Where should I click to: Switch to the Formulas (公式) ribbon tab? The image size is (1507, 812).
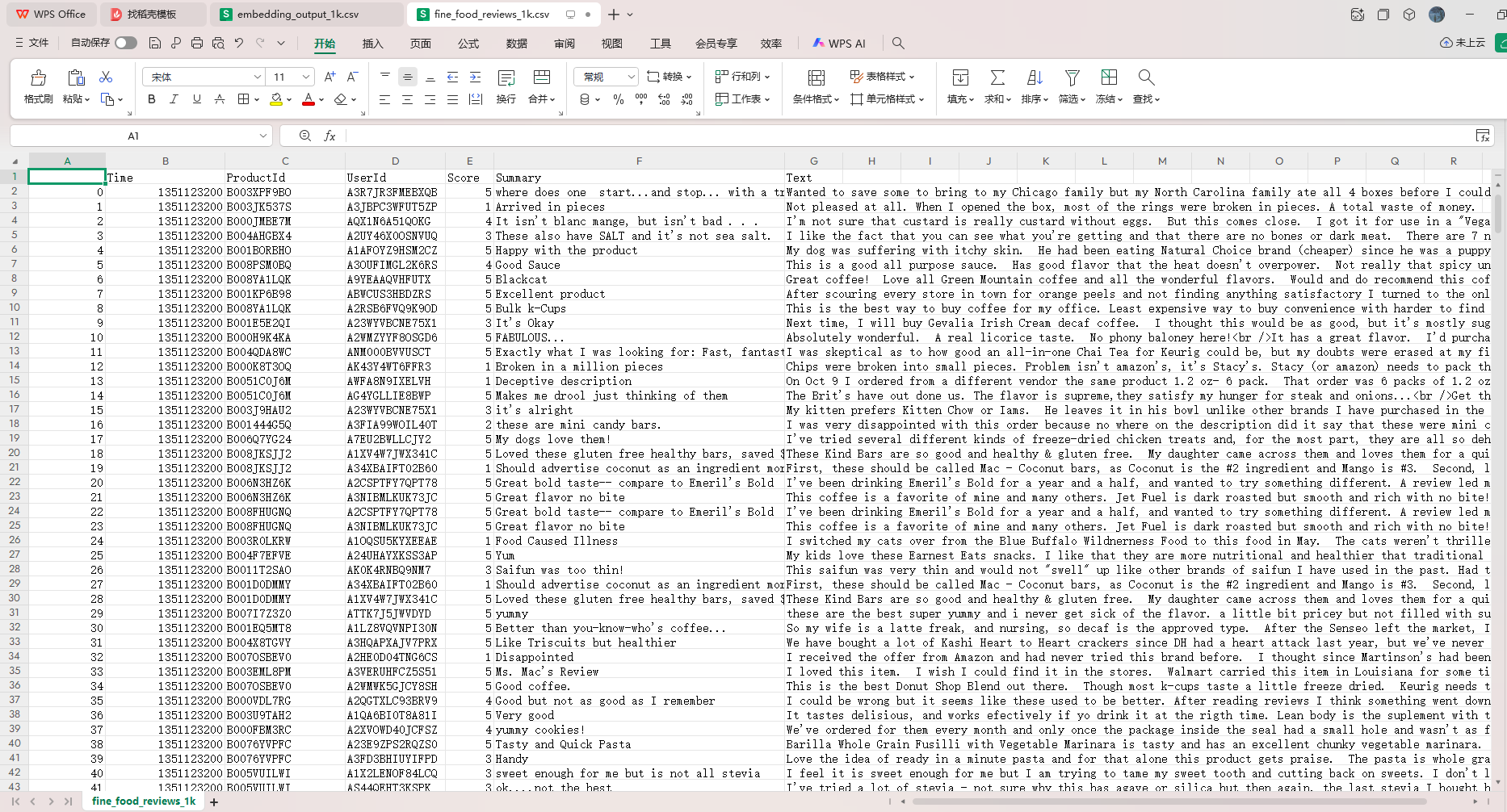coord(468,44)
